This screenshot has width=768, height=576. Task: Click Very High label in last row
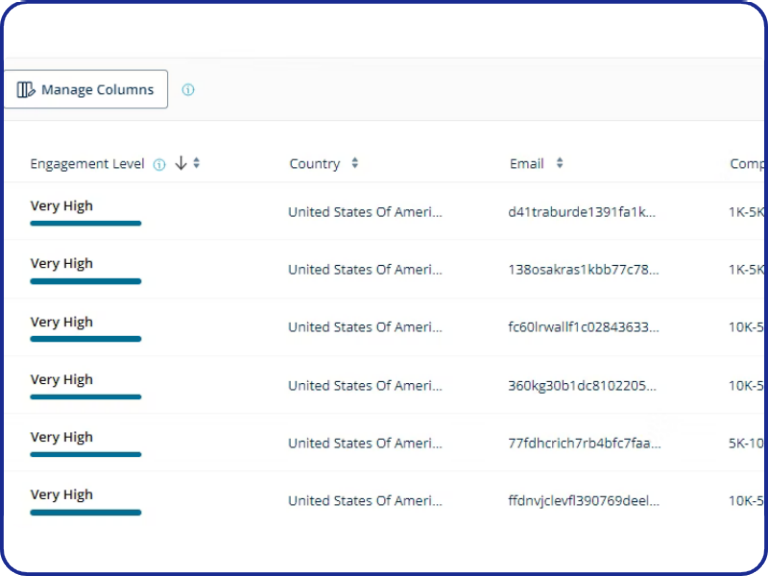61,495
